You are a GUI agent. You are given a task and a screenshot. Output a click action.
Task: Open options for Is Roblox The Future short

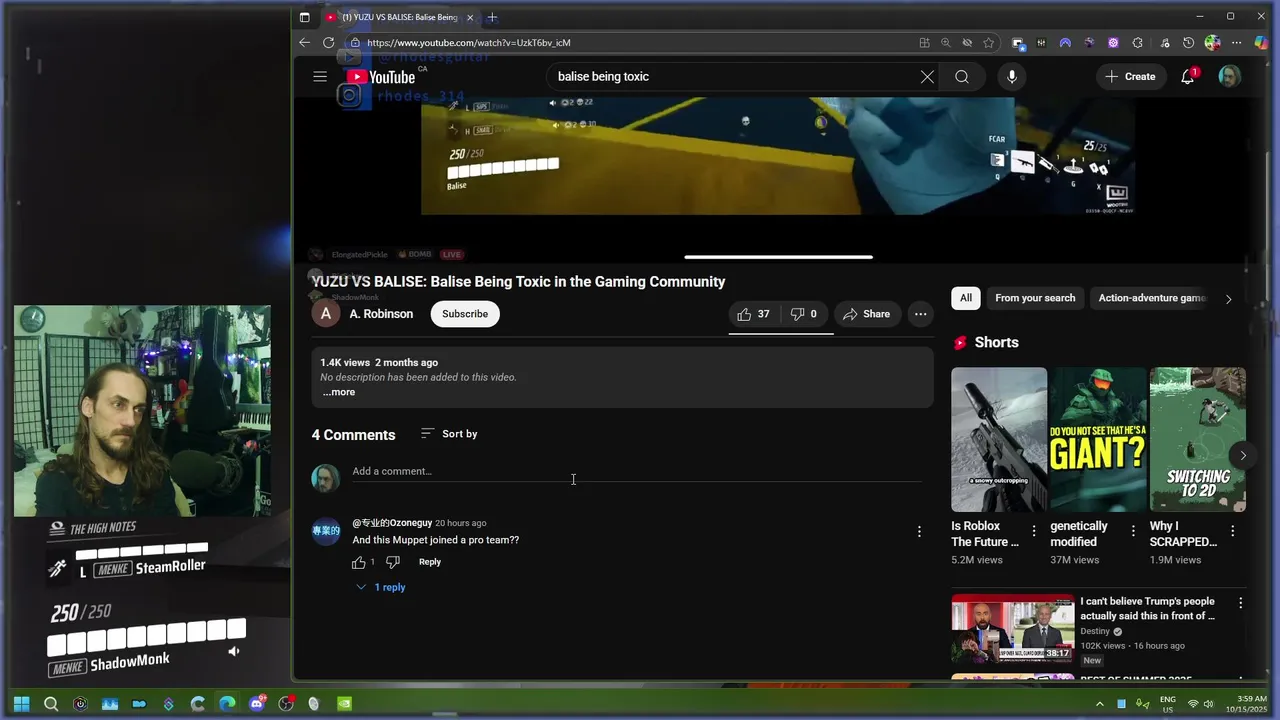[1034, 531]
